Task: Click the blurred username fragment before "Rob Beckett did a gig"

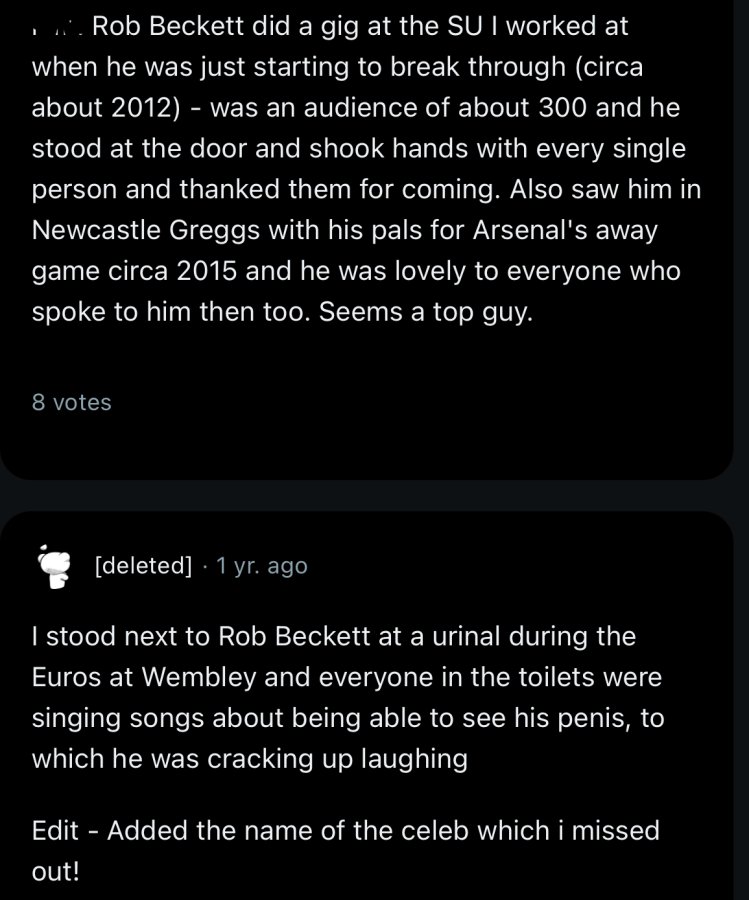Action: point(59,28)
